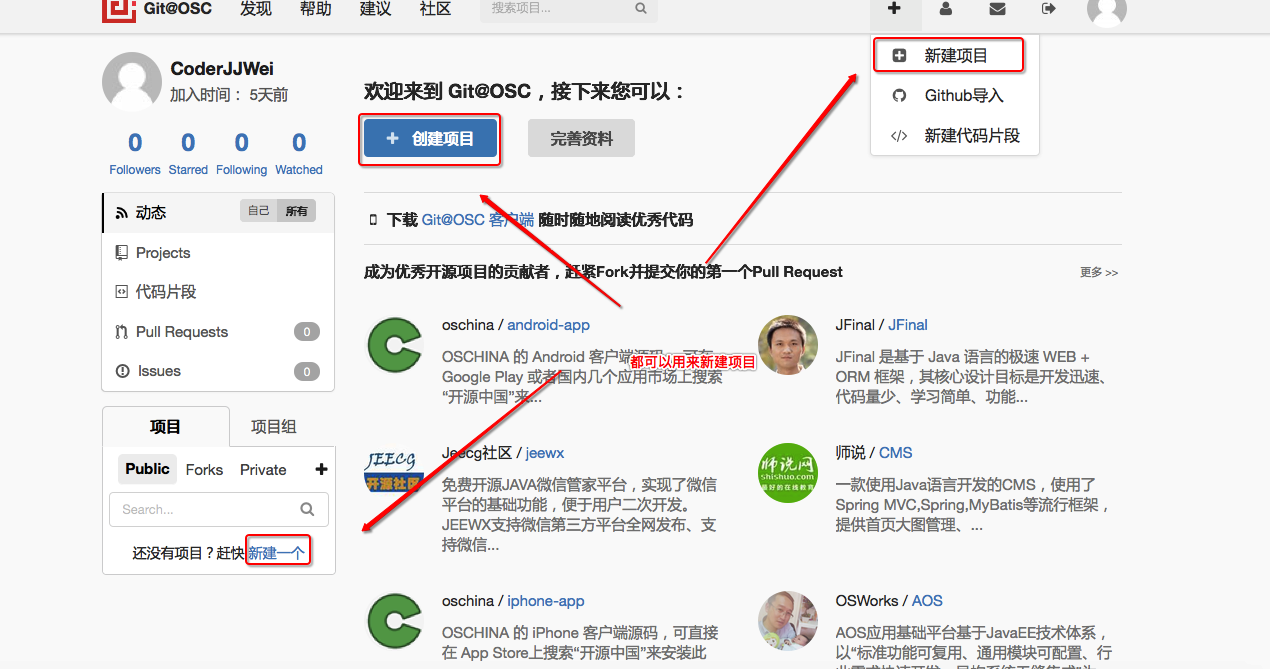This screenshot has width=1270, height=669.
Task: Click the user profile icon in navbar
Action: pos(946,8)
